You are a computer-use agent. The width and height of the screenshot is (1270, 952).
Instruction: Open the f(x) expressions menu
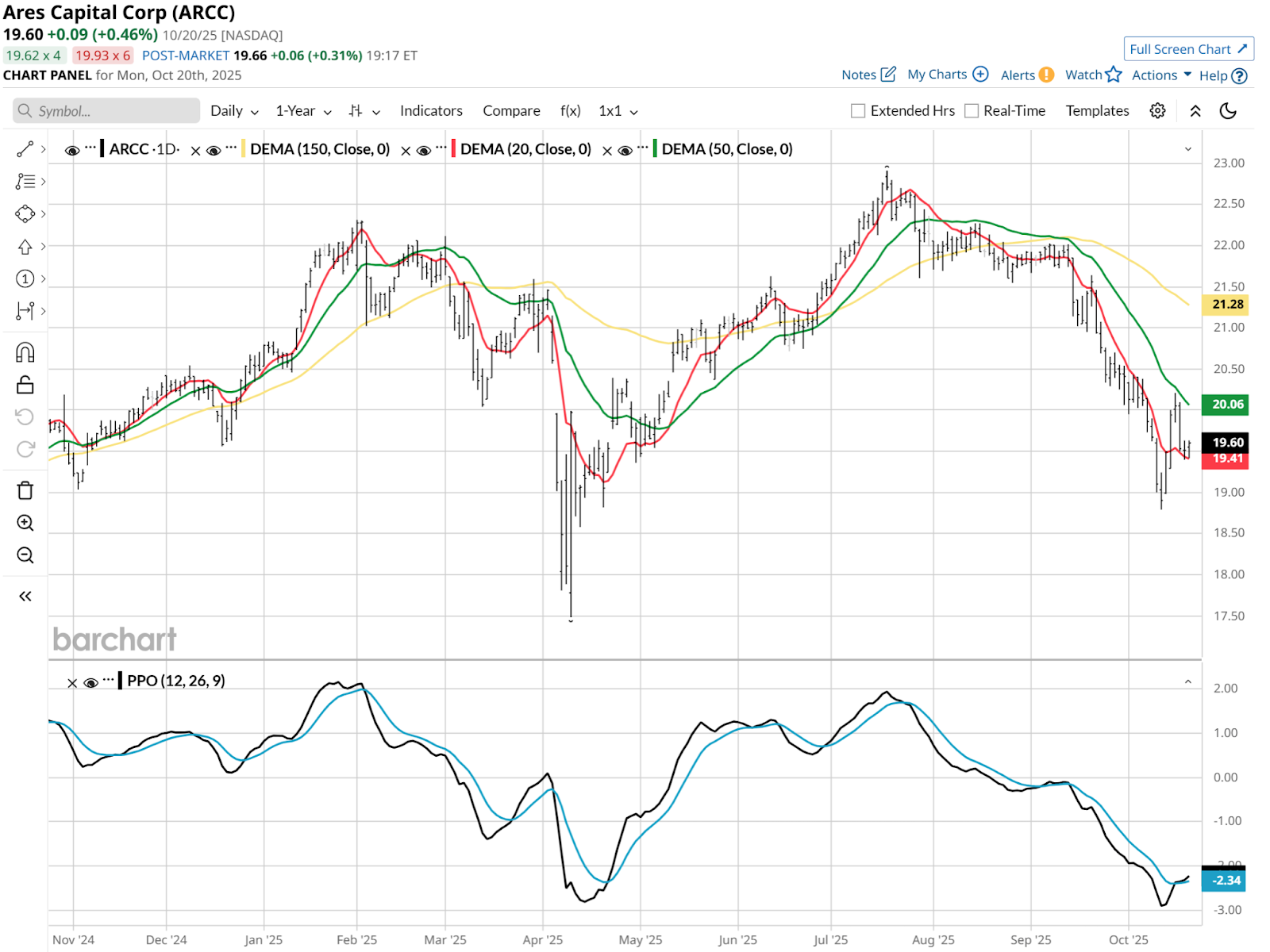570,111
